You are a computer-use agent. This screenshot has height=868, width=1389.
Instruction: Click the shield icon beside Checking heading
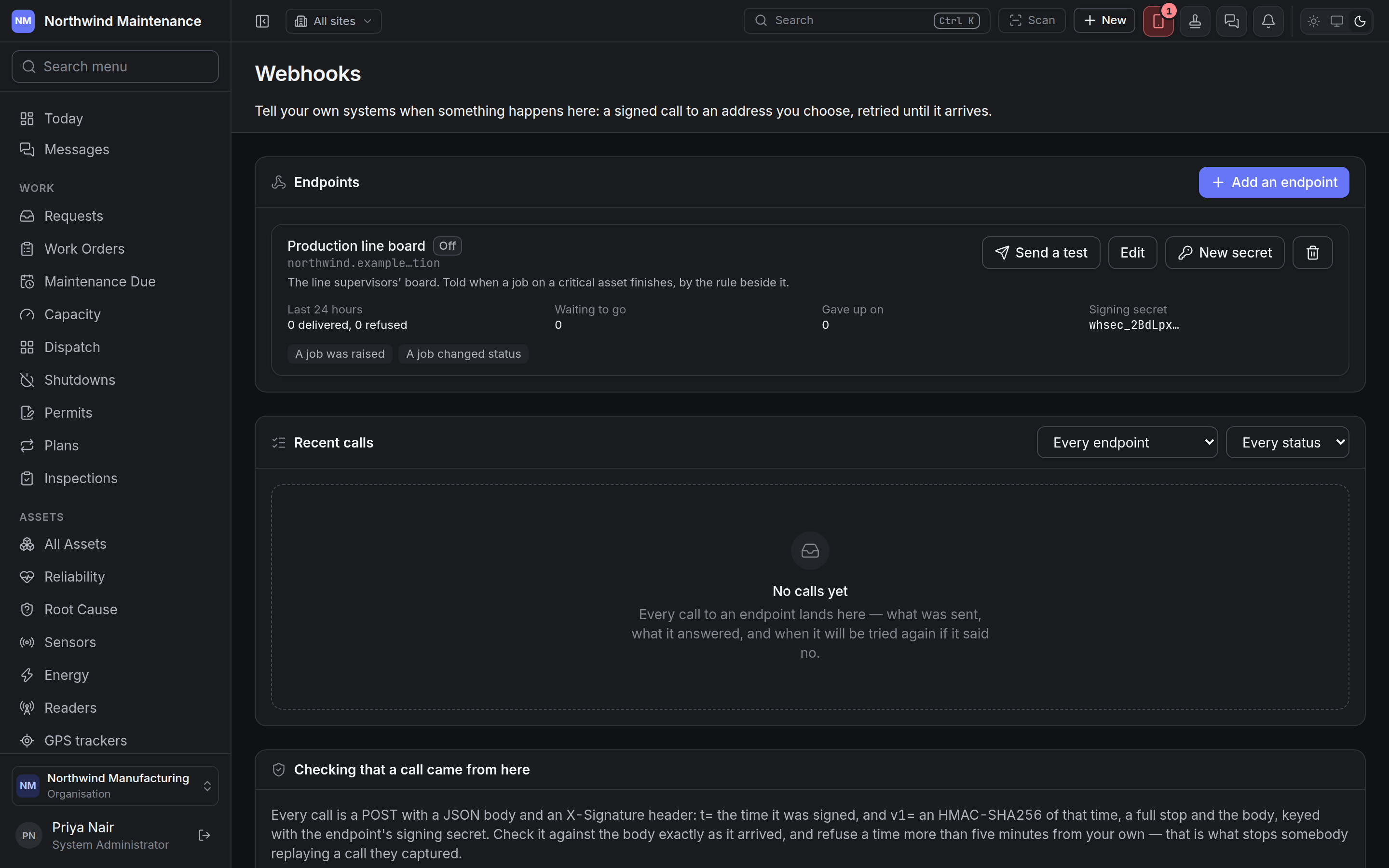(278, 769)
